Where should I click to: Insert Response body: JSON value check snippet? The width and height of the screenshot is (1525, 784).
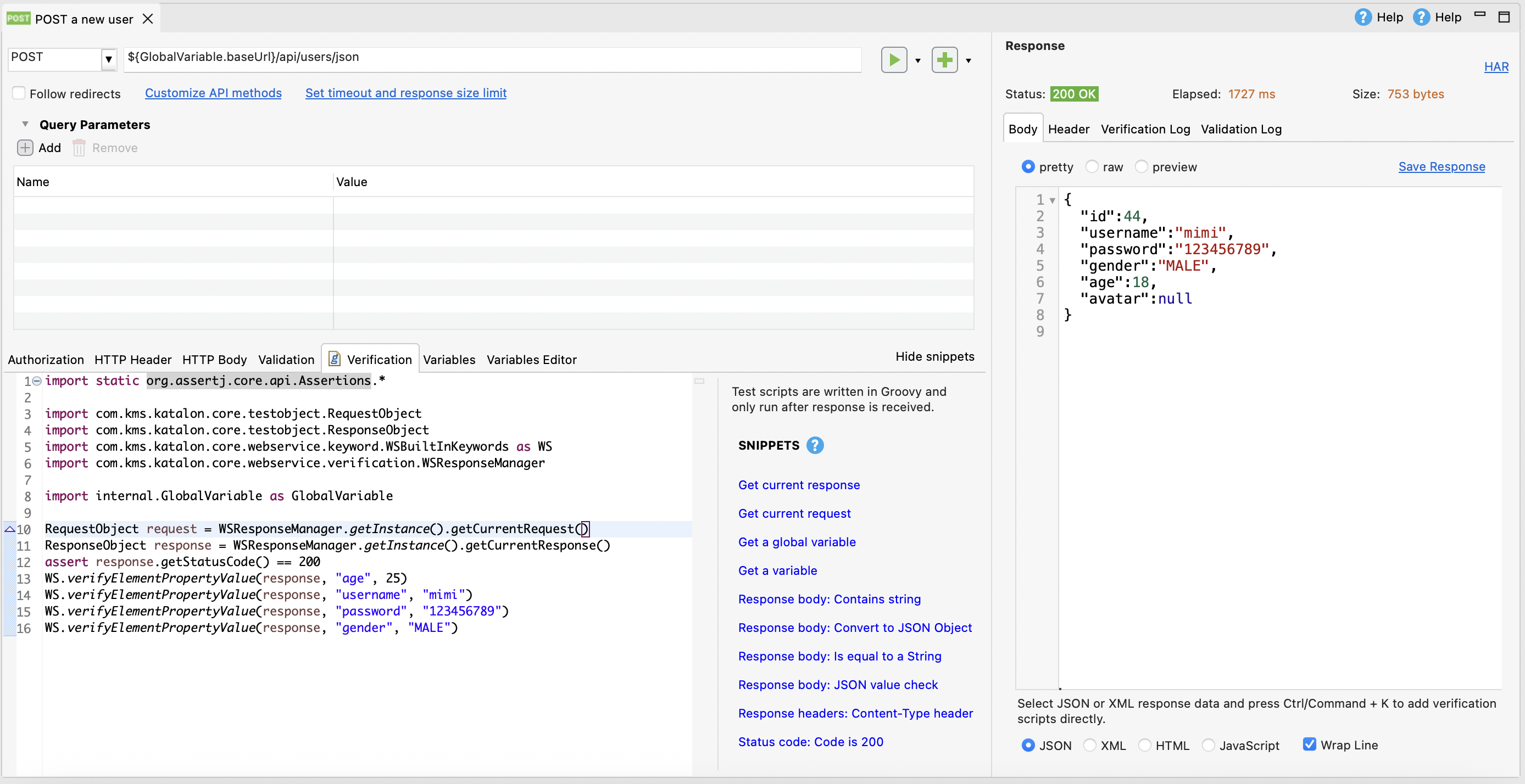pyautogui.click(x=838, y=685)
